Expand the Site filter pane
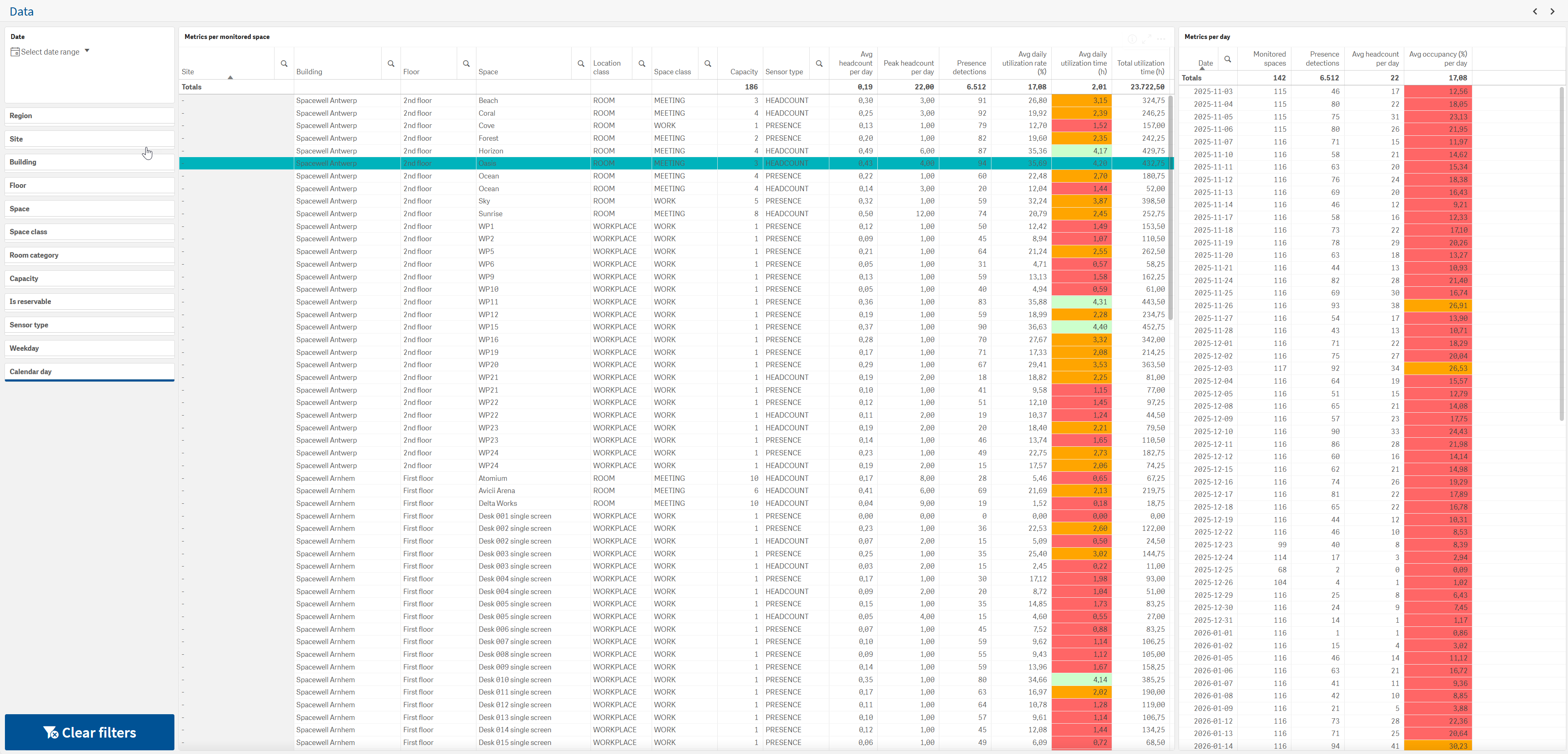 [x=89, y=139]
